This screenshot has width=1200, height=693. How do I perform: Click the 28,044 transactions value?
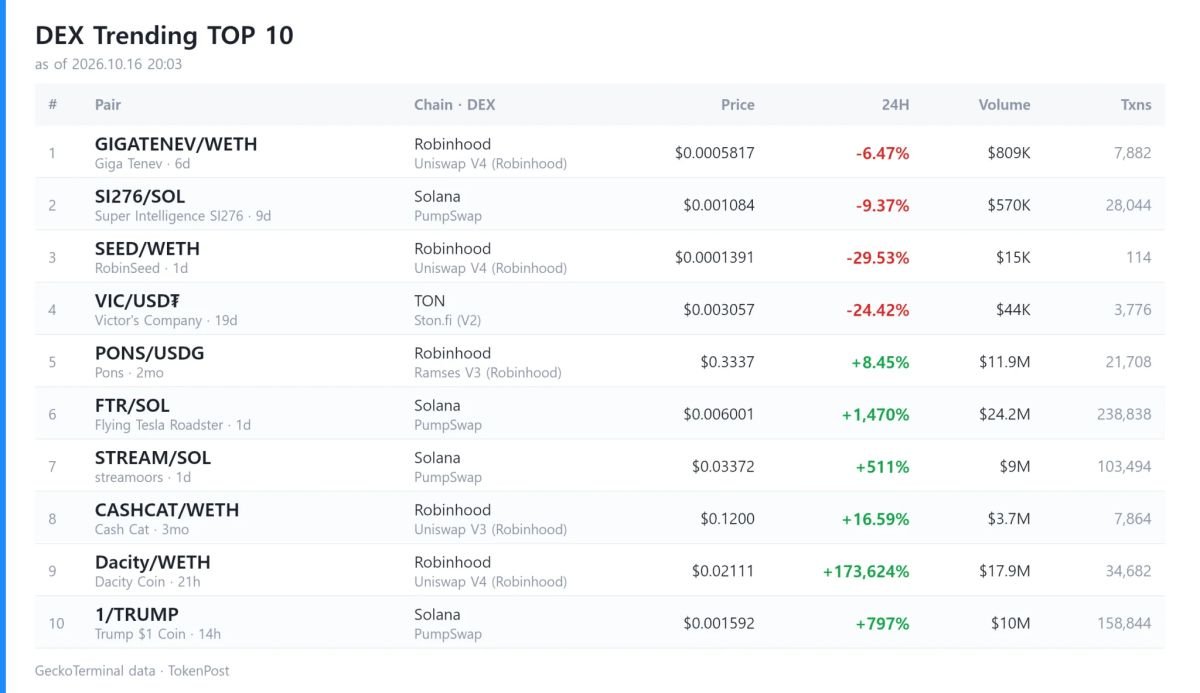pos(1129,205)
